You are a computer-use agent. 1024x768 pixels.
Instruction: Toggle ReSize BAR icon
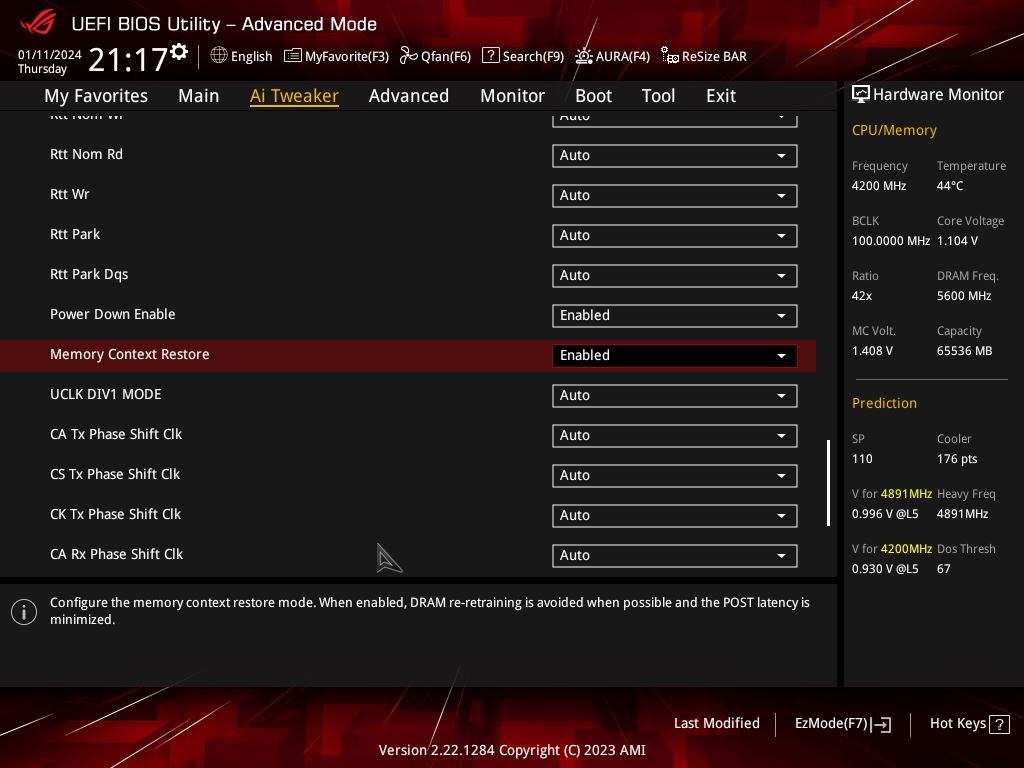tap(669, 56)
